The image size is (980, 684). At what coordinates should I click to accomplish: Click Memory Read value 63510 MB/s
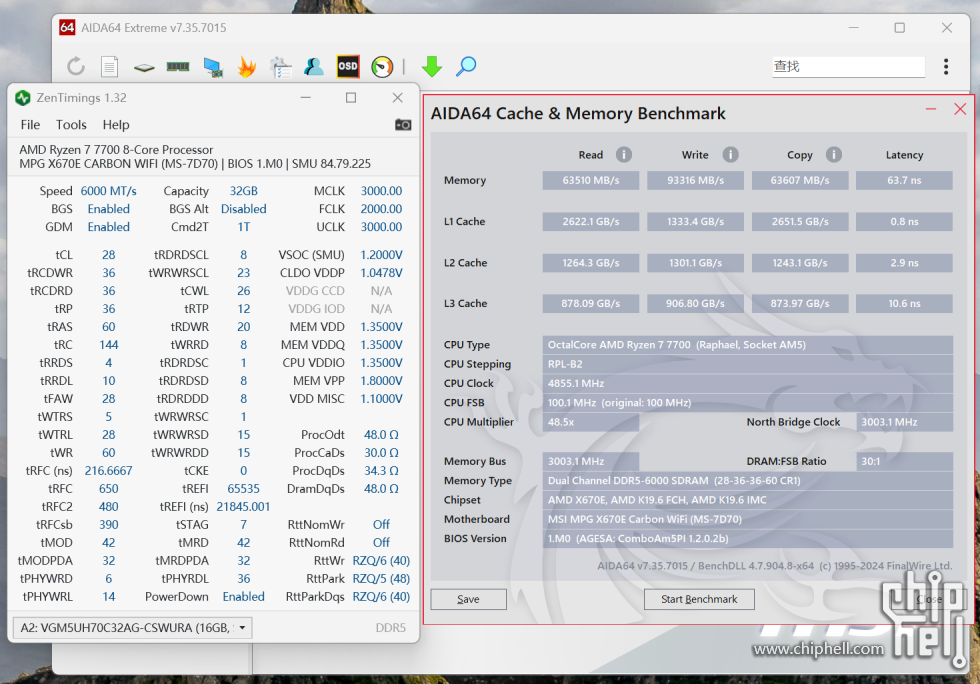(591, 180)
